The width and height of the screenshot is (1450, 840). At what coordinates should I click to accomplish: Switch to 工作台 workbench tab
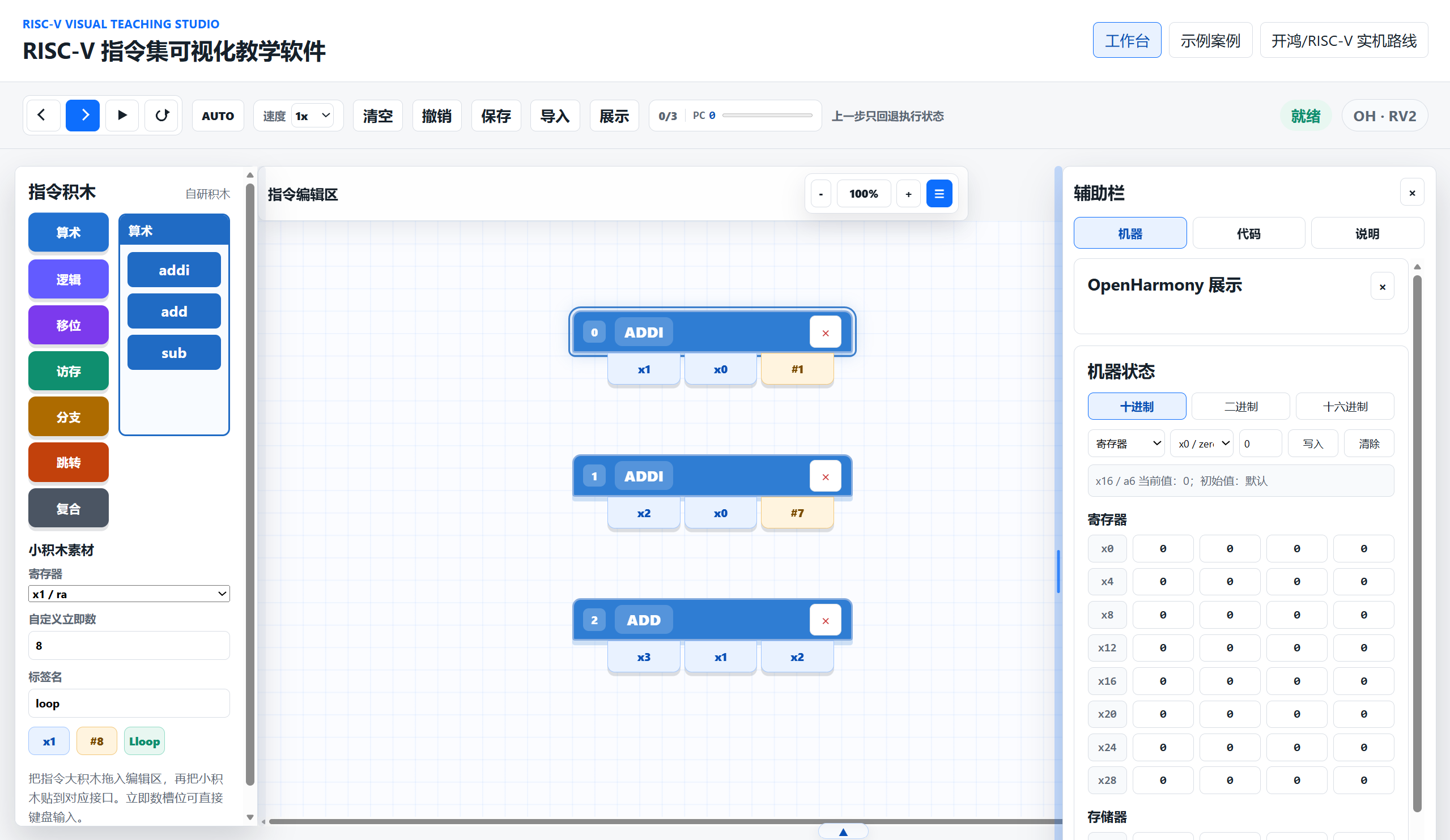tap(1127, 40)
